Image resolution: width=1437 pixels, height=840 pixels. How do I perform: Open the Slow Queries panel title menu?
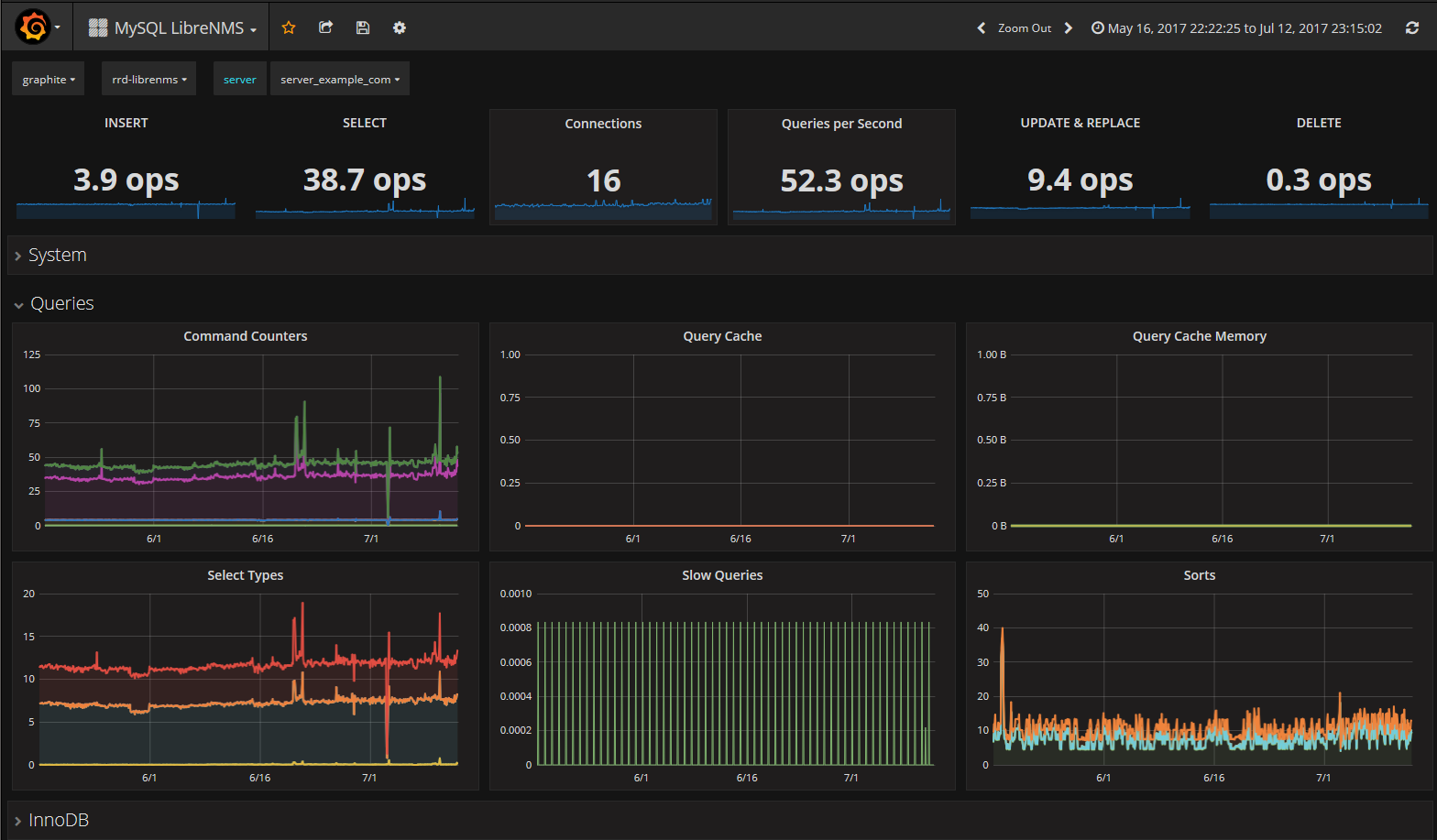pyautogui.click(x=722, y=575)
